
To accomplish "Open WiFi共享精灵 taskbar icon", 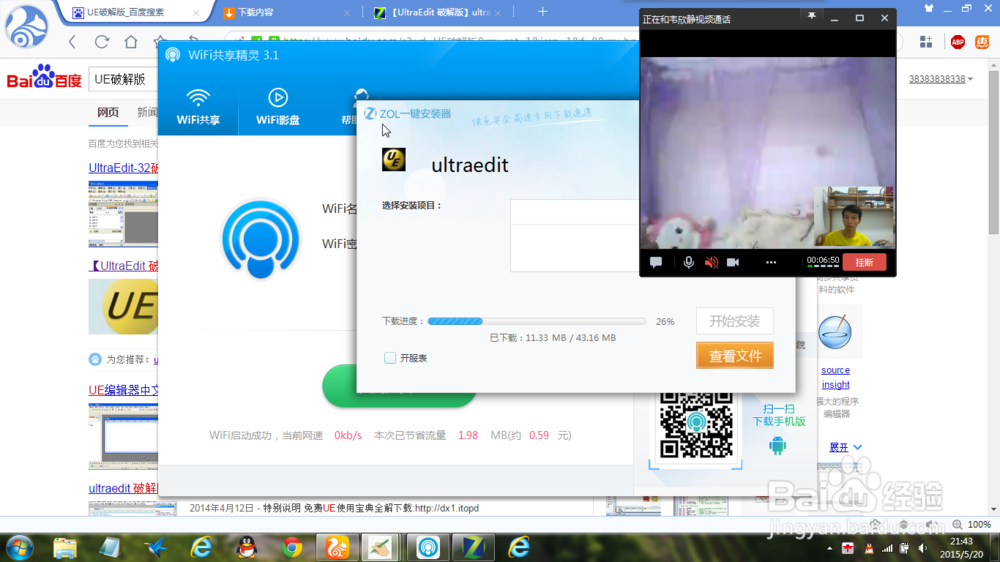I will [x=428, y=548].
